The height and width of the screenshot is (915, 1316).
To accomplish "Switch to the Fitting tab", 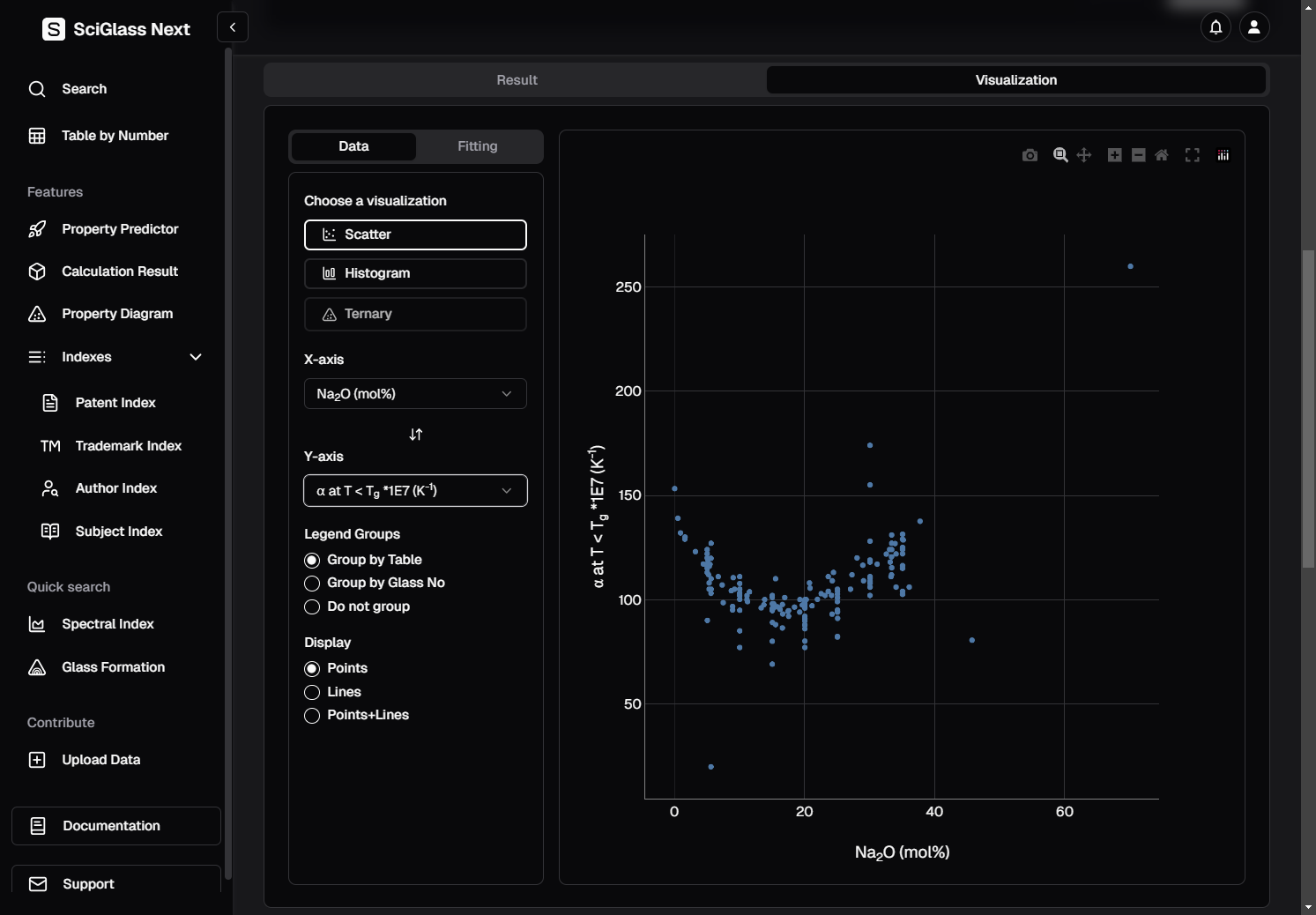I will coord(477,146).
